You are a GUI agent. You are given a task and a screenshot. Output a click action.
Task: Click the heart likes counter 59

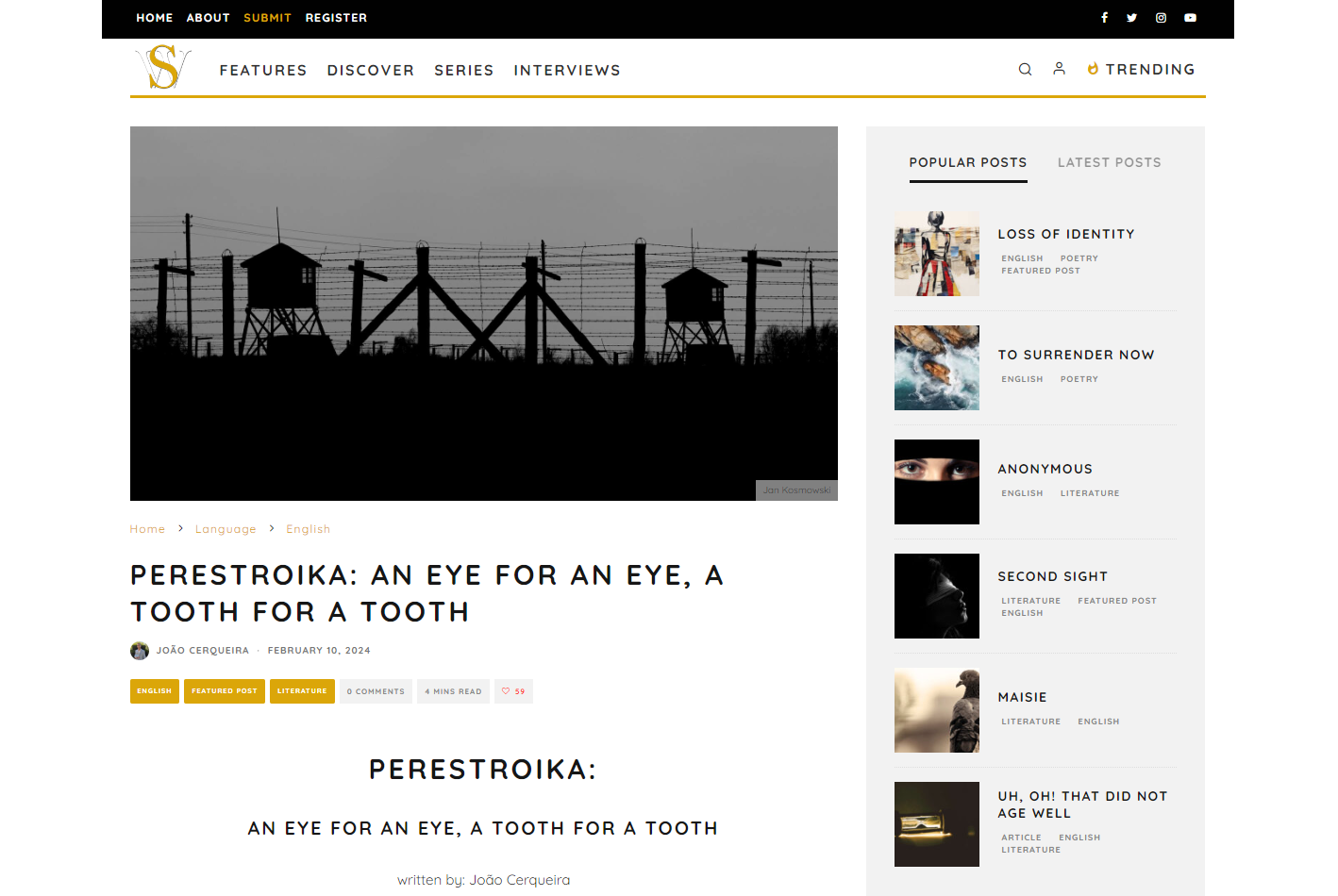(x=513, y=691)
